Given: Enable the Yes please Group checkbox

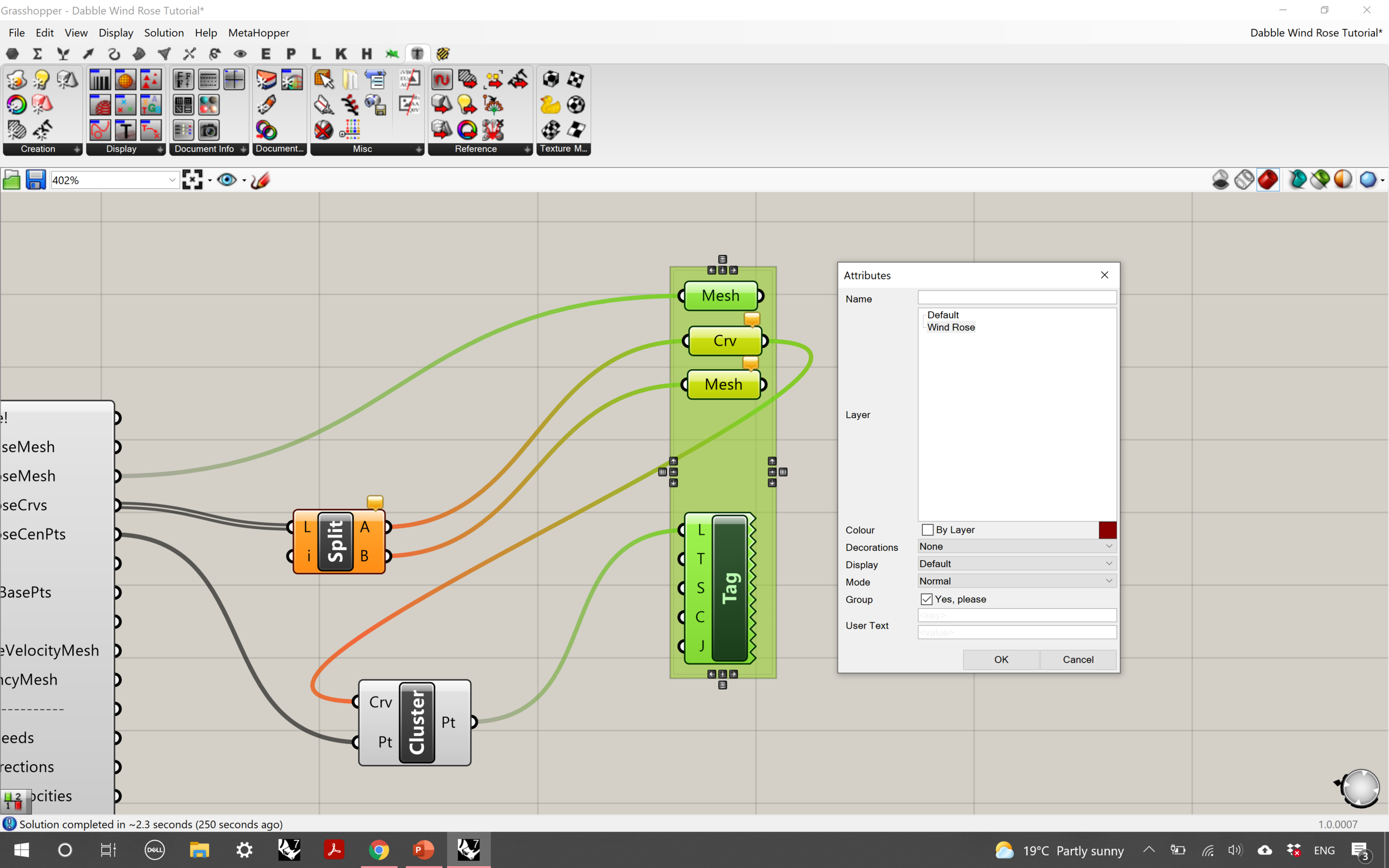Looking at the screenshot, I should [924, 599].
